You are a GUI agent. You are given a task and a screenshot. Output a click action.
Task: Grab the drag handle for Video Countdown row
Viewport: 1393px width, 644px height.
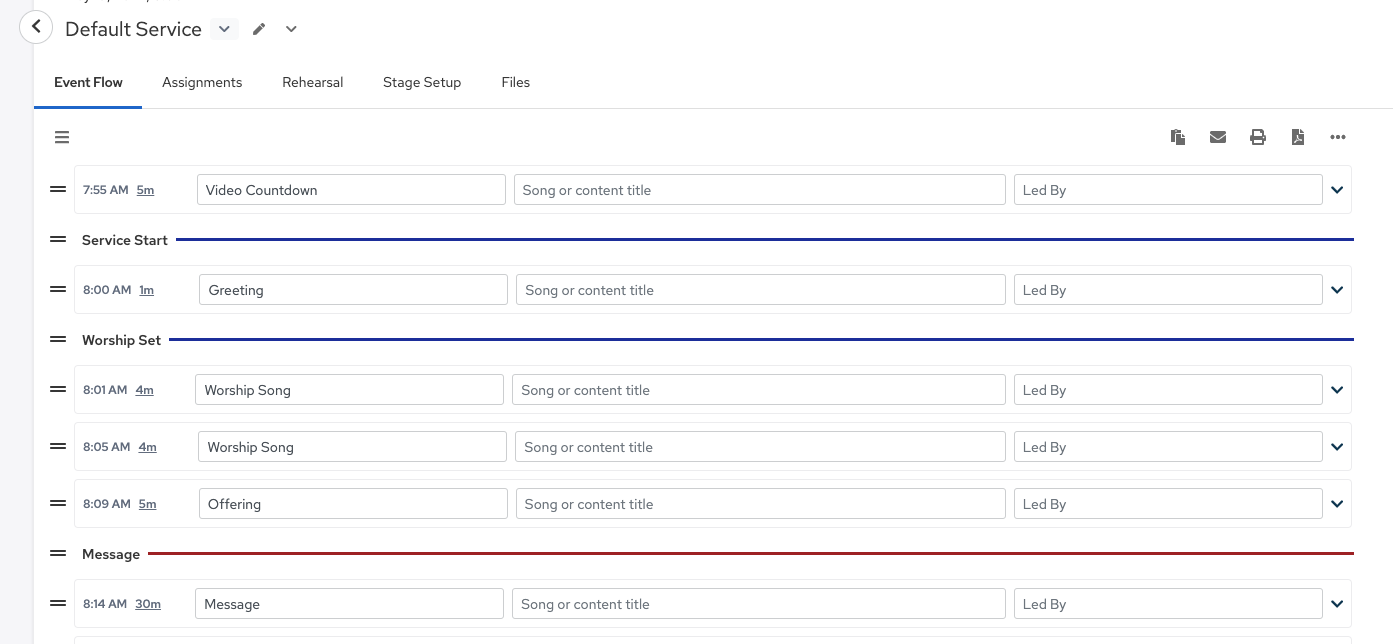(x=58, y=189)
